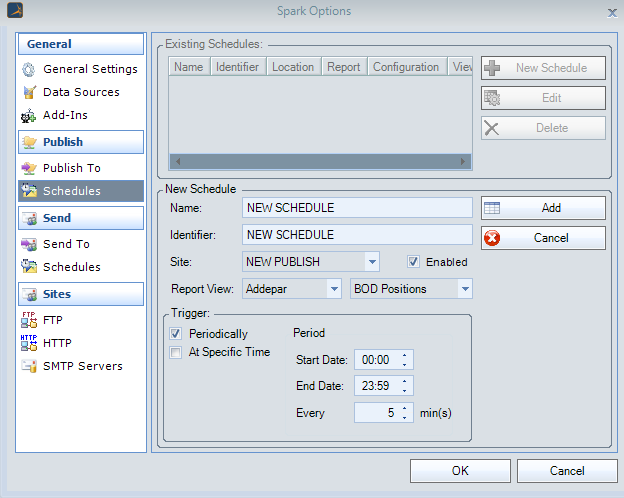
Task: Open Data Sources page
Action: pos(81,92)
